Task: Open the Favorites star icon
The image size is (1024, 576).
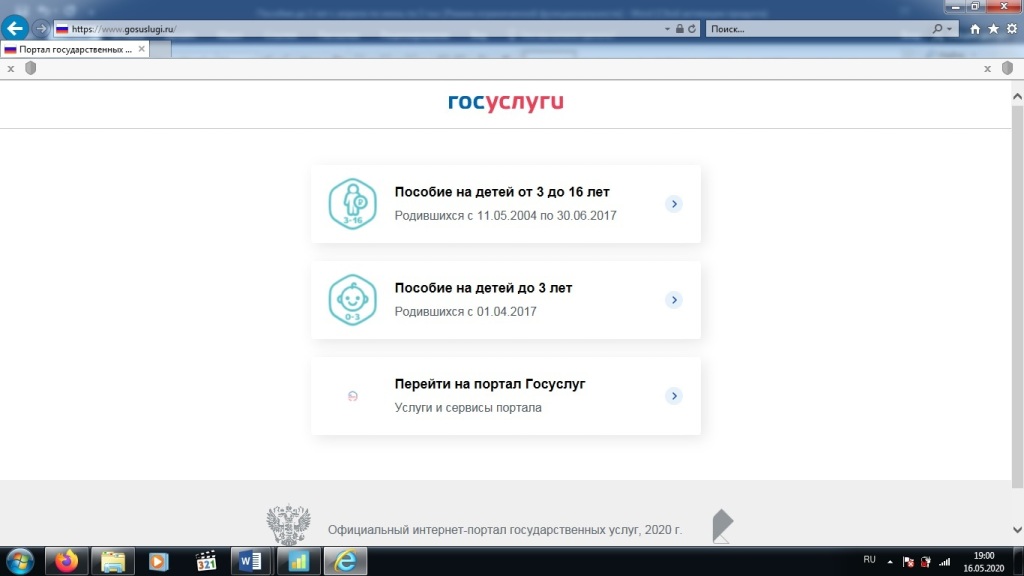Action: tap(993, 29)
